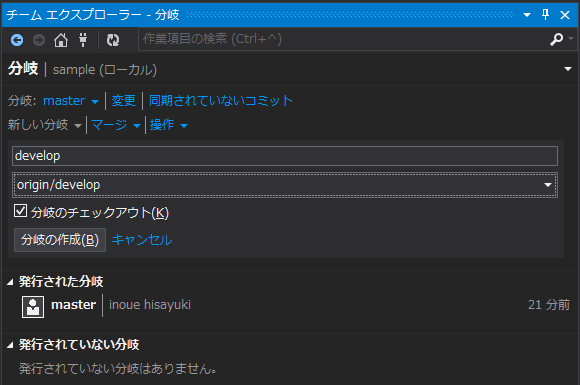Open the page menu dropdown beside sample (ローカル)
This screenshot has height=385, width=580.
568,69
